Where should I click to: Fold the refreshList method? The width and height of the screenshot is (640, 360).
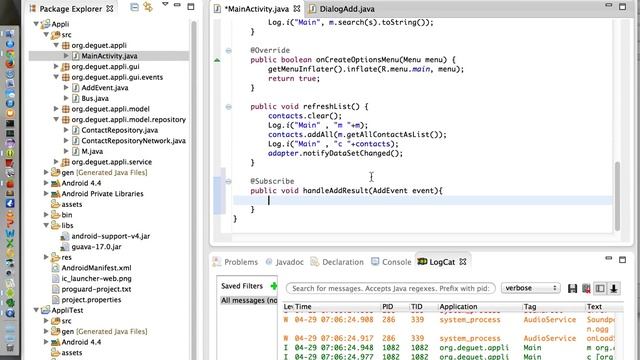point(229,107)
